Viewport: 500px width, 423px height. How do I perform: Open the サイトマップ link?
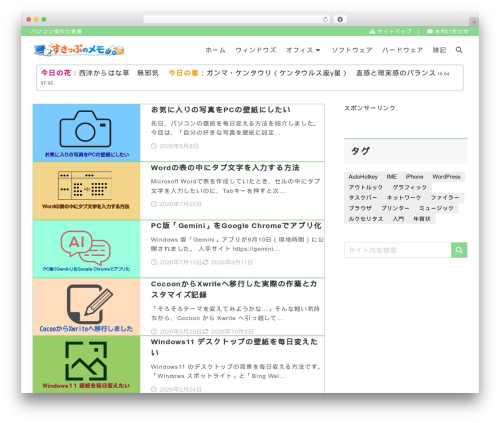click(394, 31)
